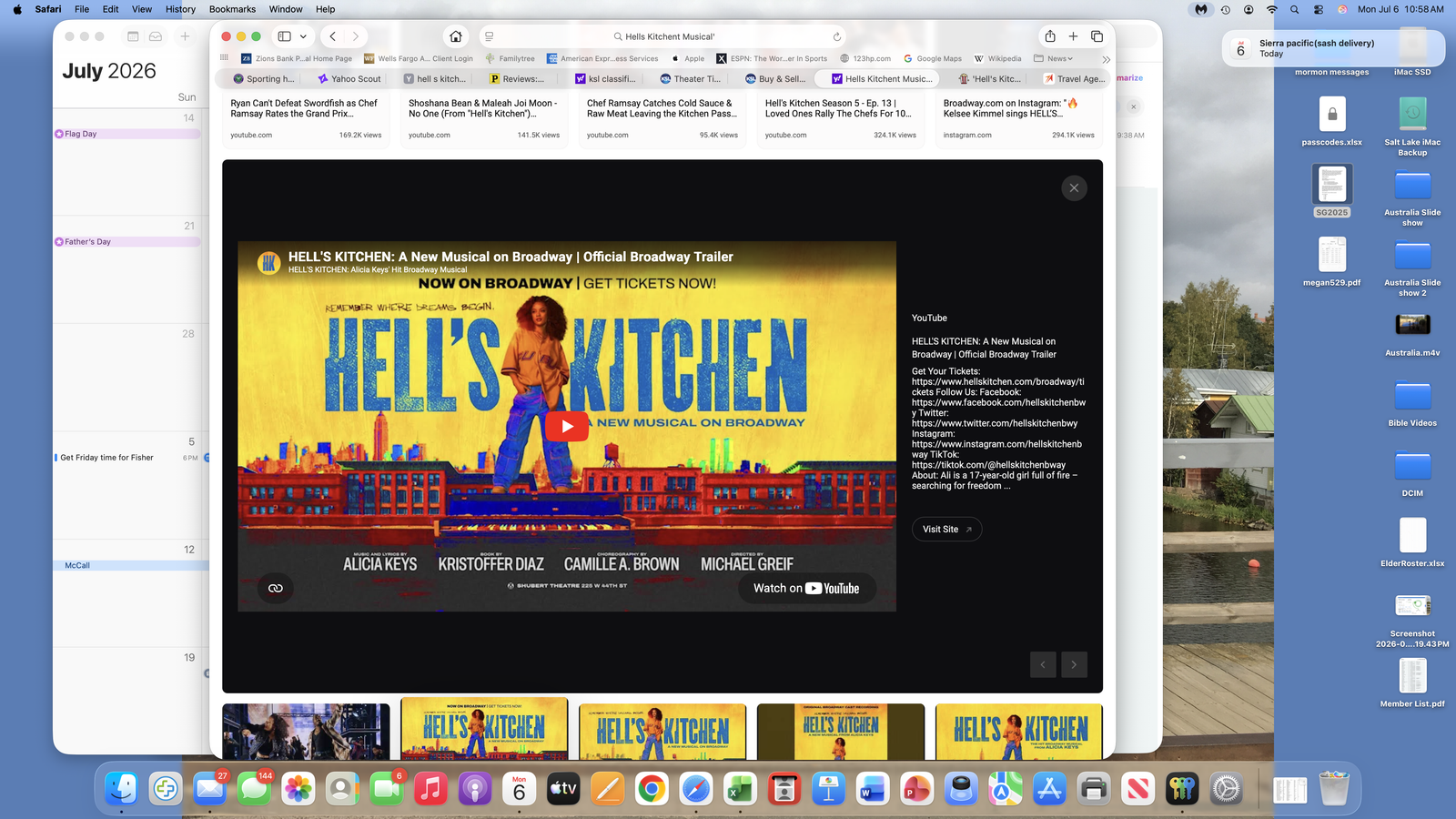This screenshot has width=1456, height=819.
Task: Click the page reader menu icon in address bar
Action: tap(490, 36)
